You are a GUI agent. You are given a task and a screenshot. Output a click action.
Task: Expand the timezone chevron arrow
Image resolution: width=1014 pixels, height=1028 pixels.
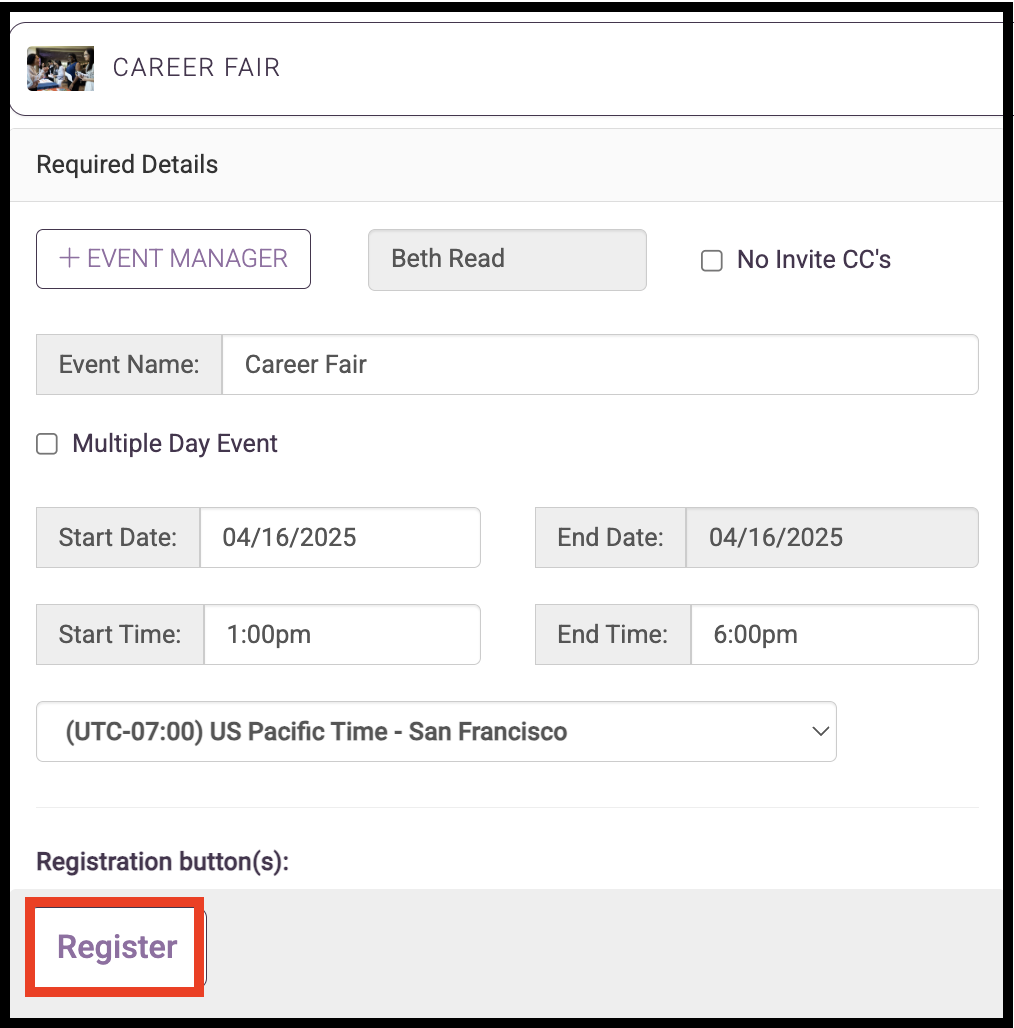[820, 731]
